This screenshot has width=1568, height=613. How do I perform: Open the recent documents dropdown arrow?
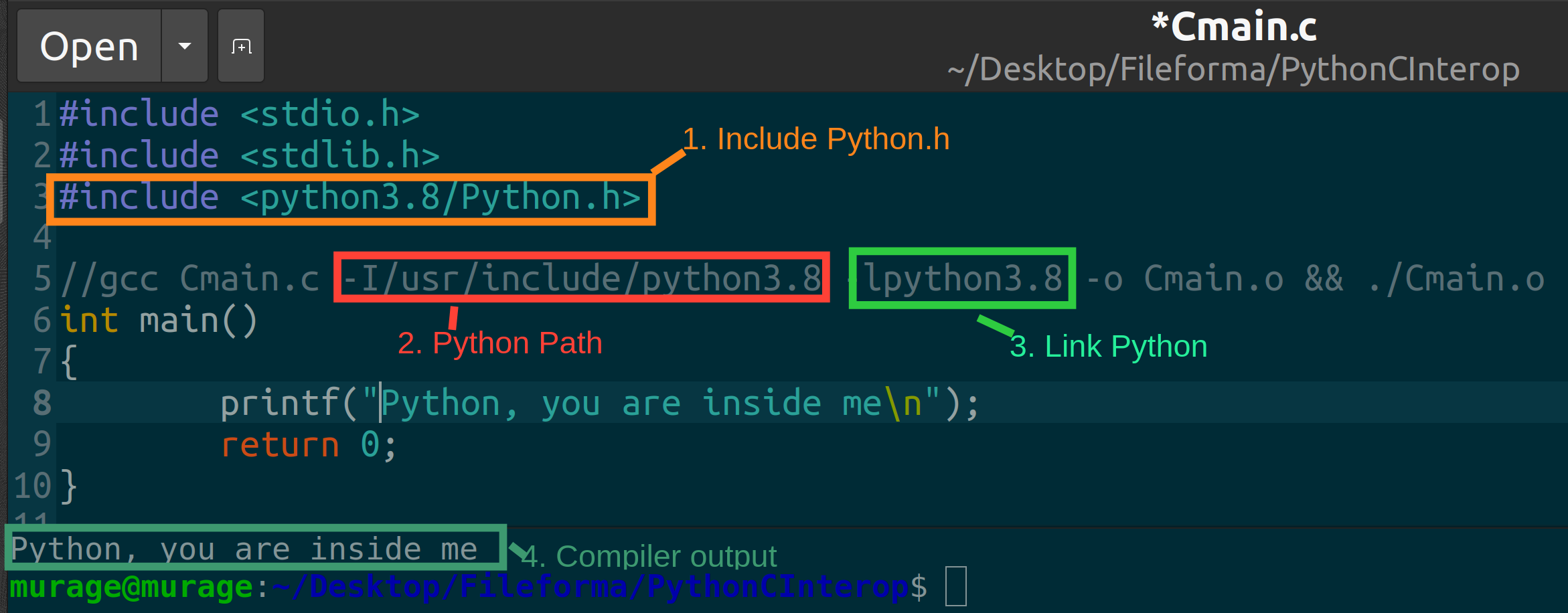pos(184,45)
